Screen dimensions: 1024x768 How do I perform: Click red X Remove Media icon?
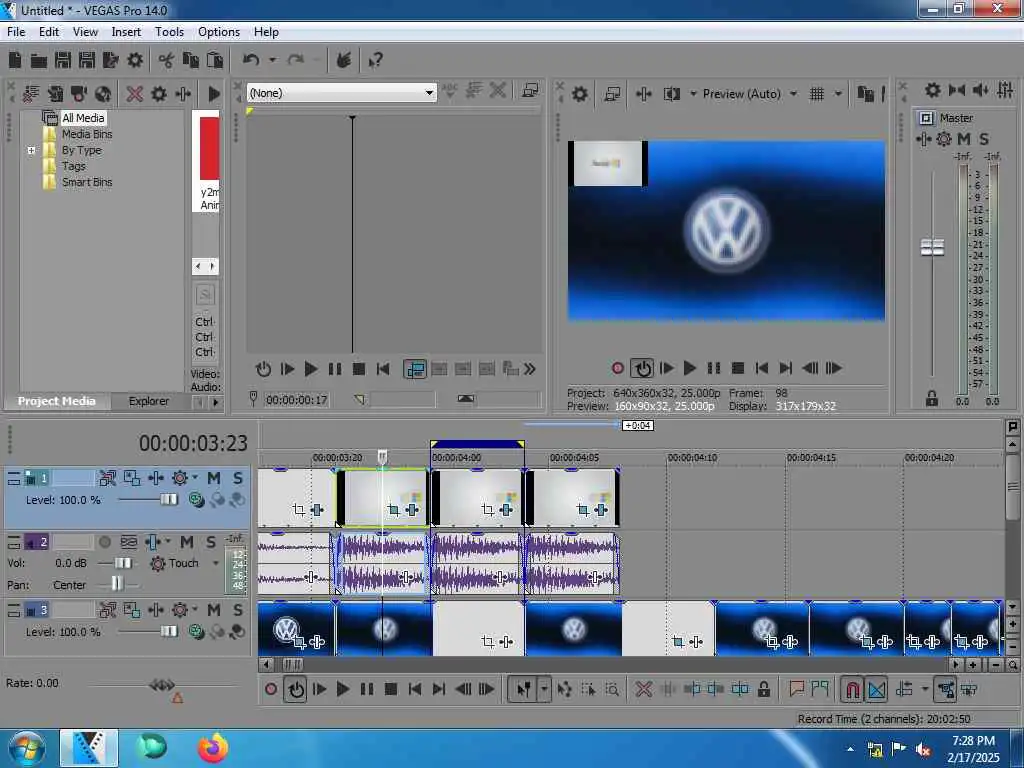pos(135,93)
